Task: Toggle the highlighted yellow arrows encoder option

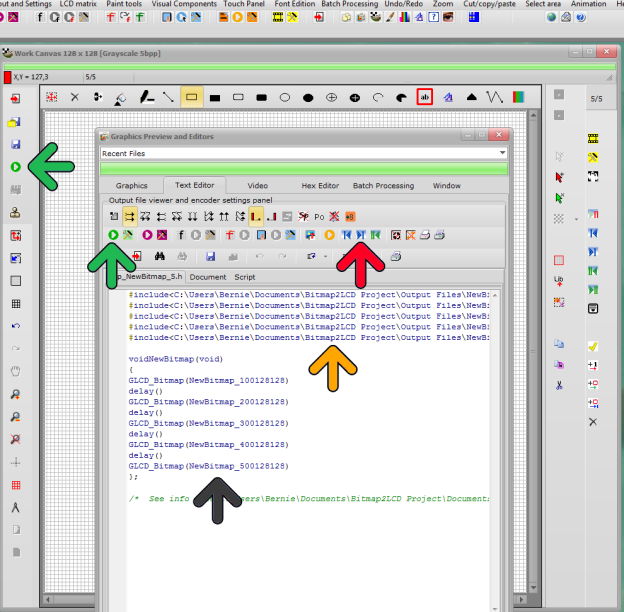Action: pos(130,216)
